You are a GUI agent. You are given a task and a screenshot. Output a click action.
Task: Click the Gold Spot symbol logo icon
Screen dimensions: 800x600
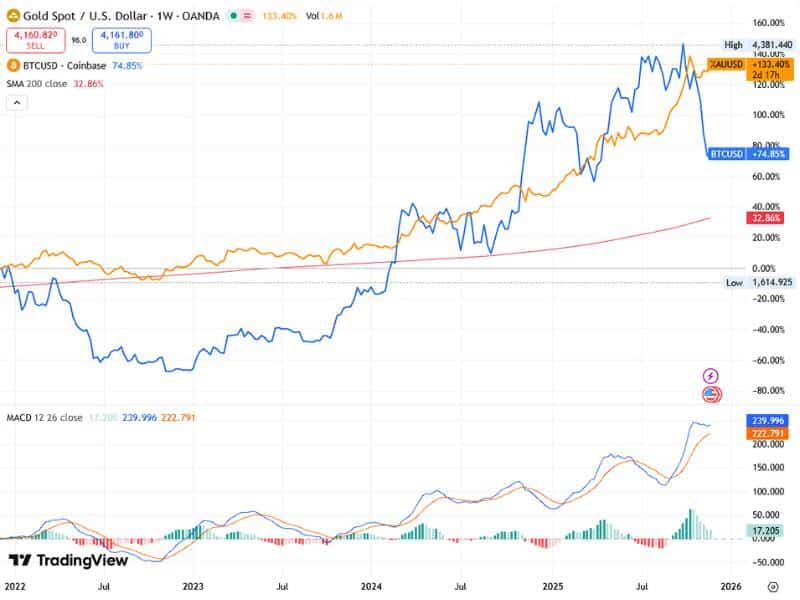click(14, 14)
